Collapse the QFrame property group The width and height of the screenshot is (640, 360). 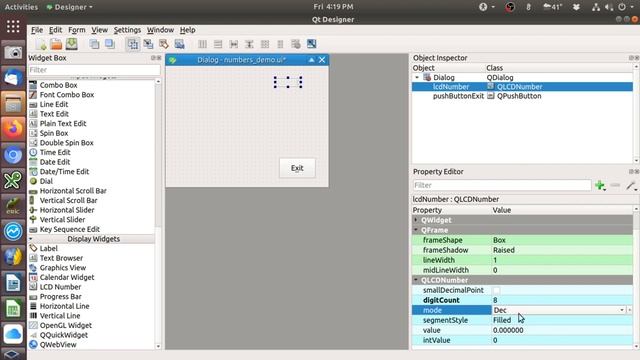tap(416, 230)
